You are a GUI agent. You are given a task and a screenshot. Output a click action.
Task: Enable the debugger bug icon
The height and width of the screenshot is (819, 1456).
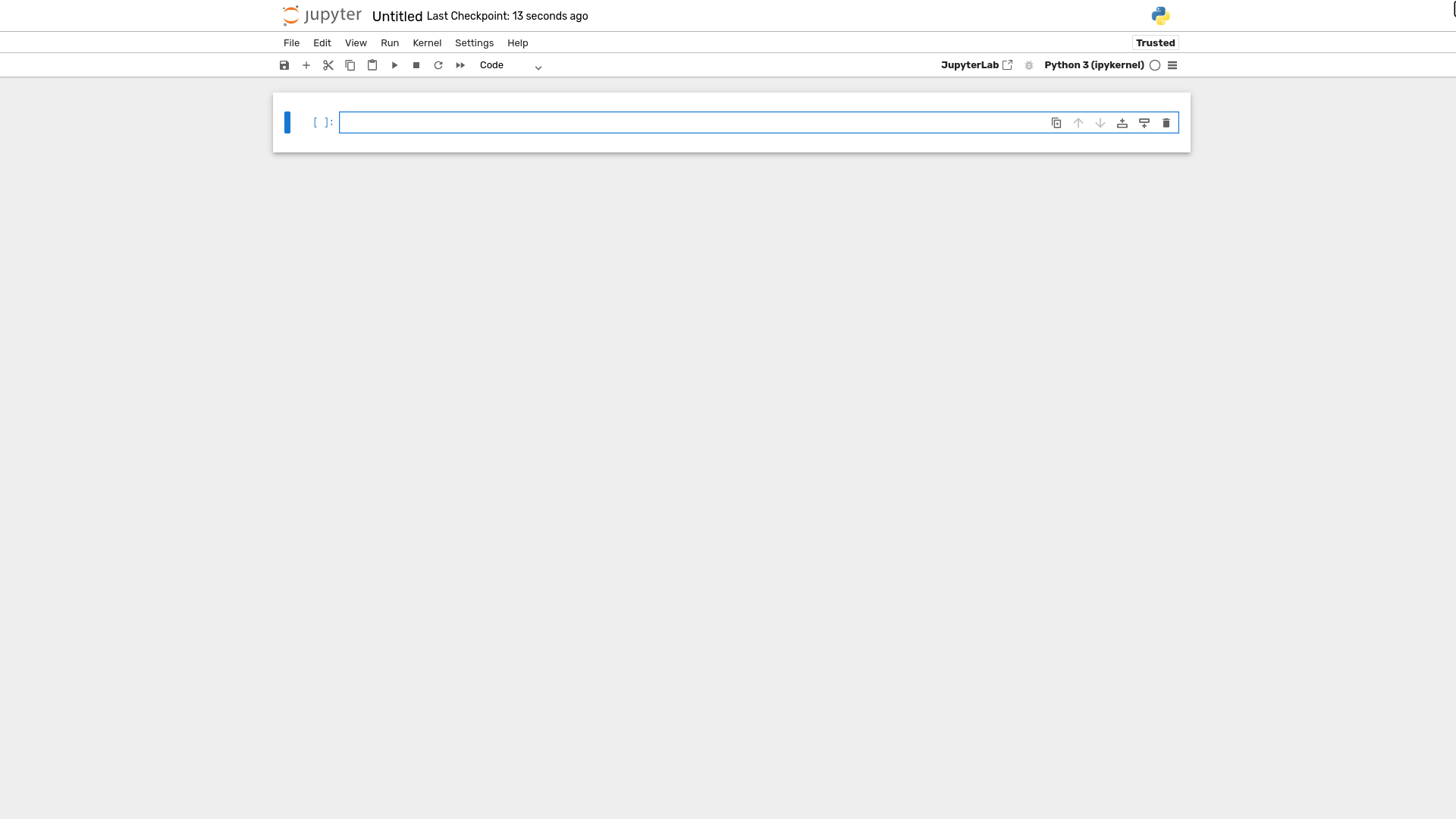pos(1029,65)
